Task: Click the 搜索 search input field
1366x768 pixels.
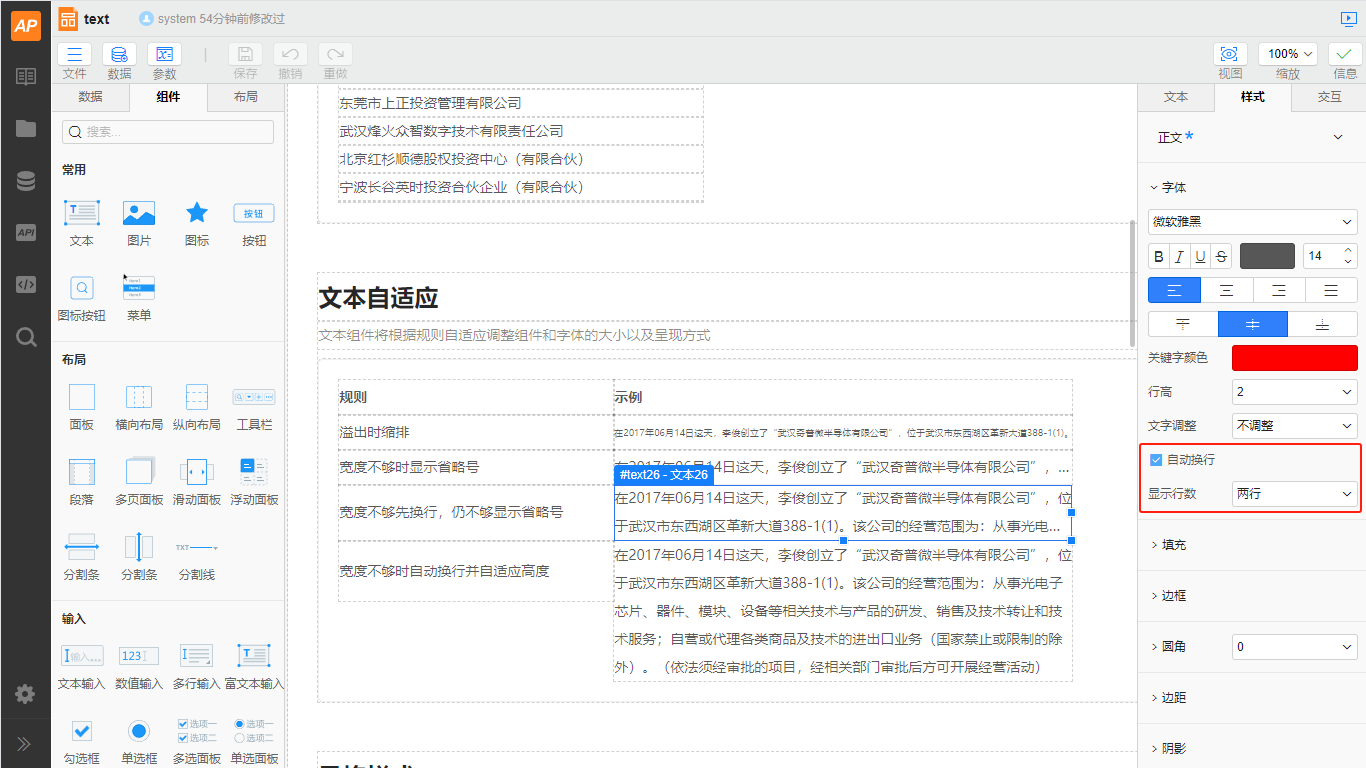Action: pyautogui.click(x=167, y=131)
